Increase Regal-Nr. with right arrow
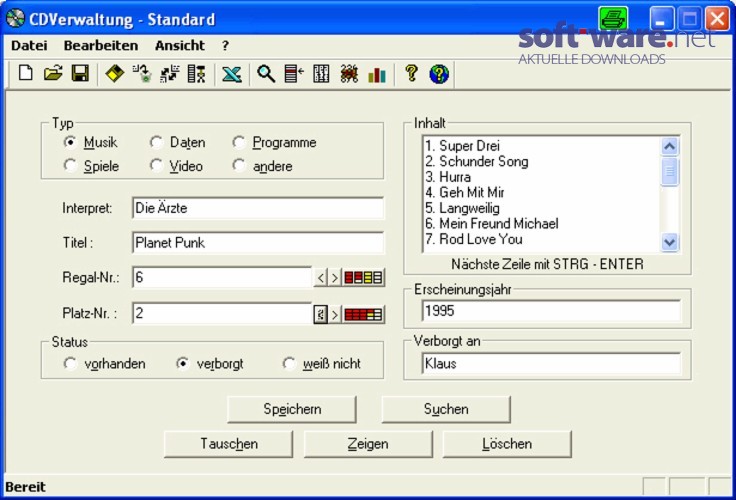The image size is (736, 500). coord(334,277)
